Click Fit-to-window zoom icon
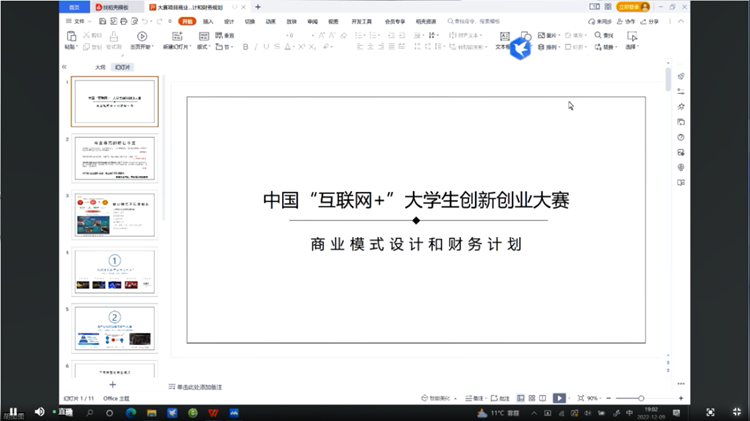The width and height of the screenshot is (750, 421). (x=581, y=398)
